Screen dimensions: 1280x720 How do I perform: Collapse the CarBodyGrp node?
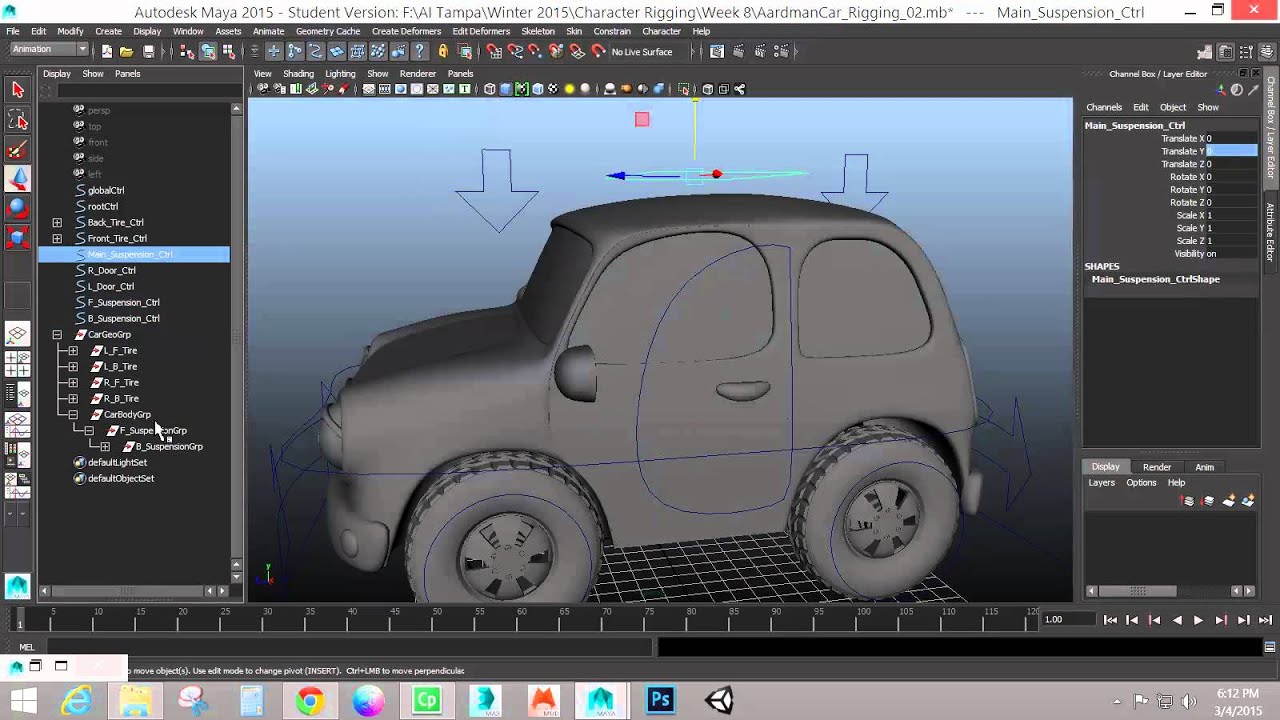[x=73, y=414]
